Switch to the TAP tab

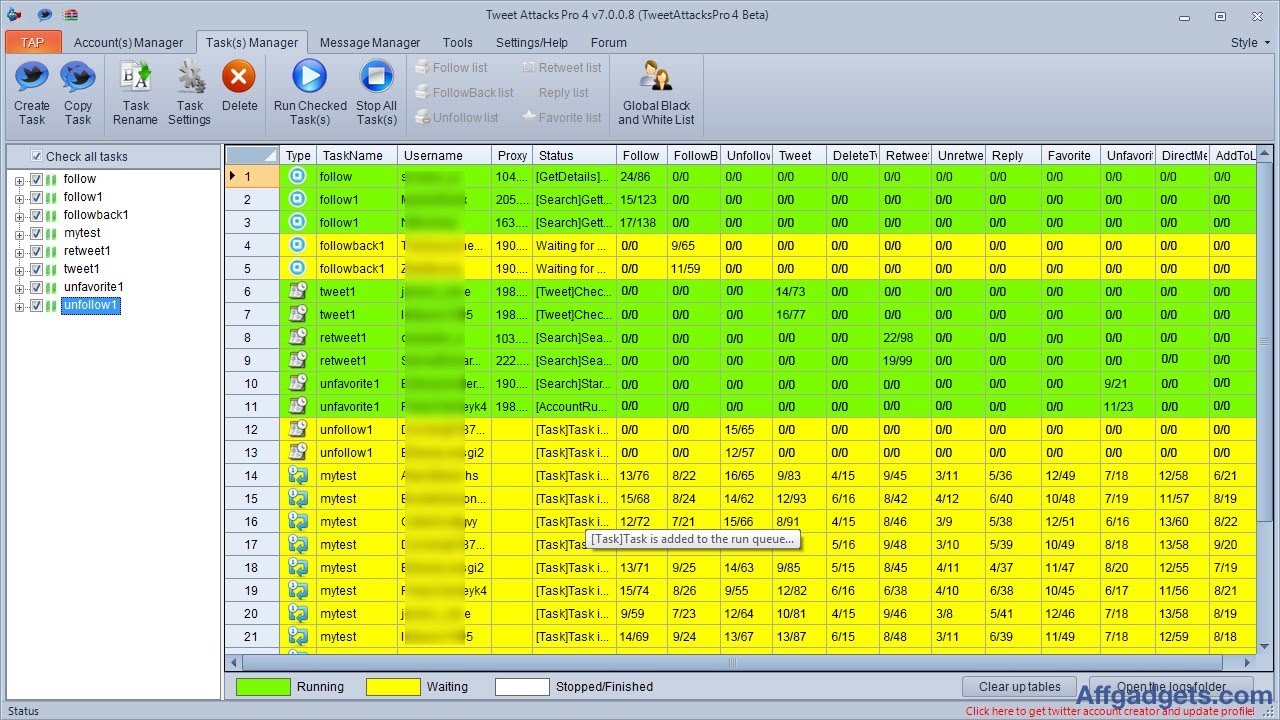point(33,42)
